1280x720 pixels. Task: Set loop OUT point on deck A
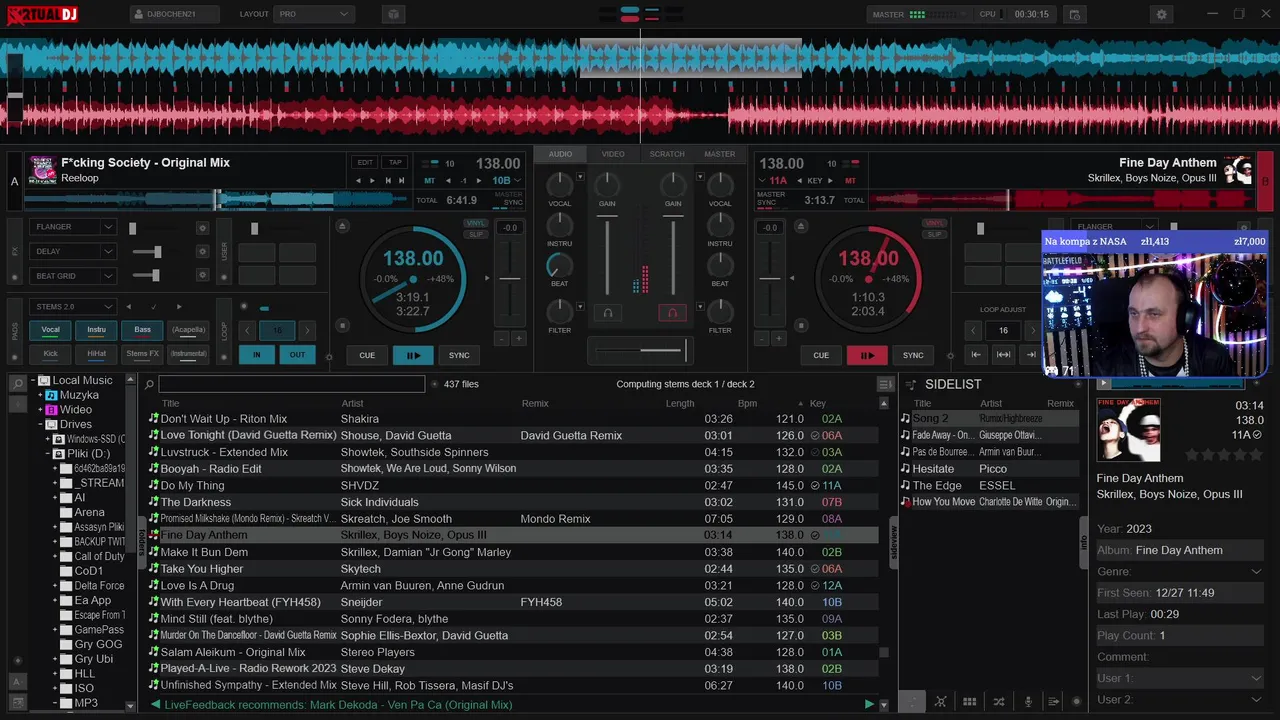pyautogui.click(x=297, y=354)
